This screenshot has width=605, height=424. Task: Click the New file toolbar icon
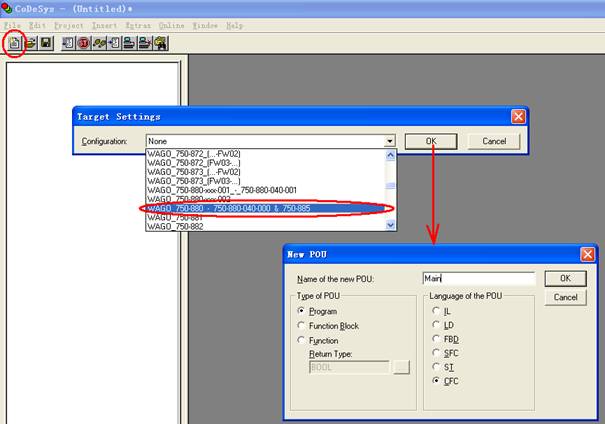(15, 43)
